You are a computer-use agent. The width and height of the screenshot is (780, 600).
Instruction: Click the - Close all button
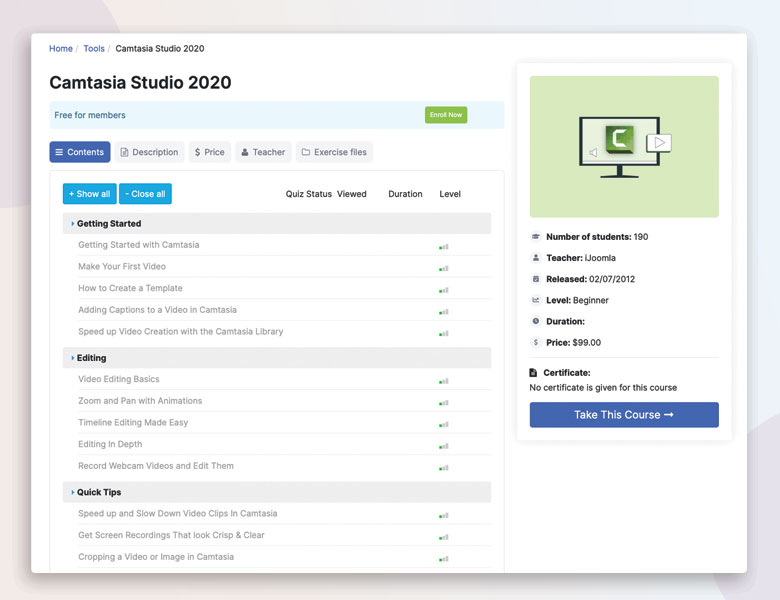coord(145,194)
